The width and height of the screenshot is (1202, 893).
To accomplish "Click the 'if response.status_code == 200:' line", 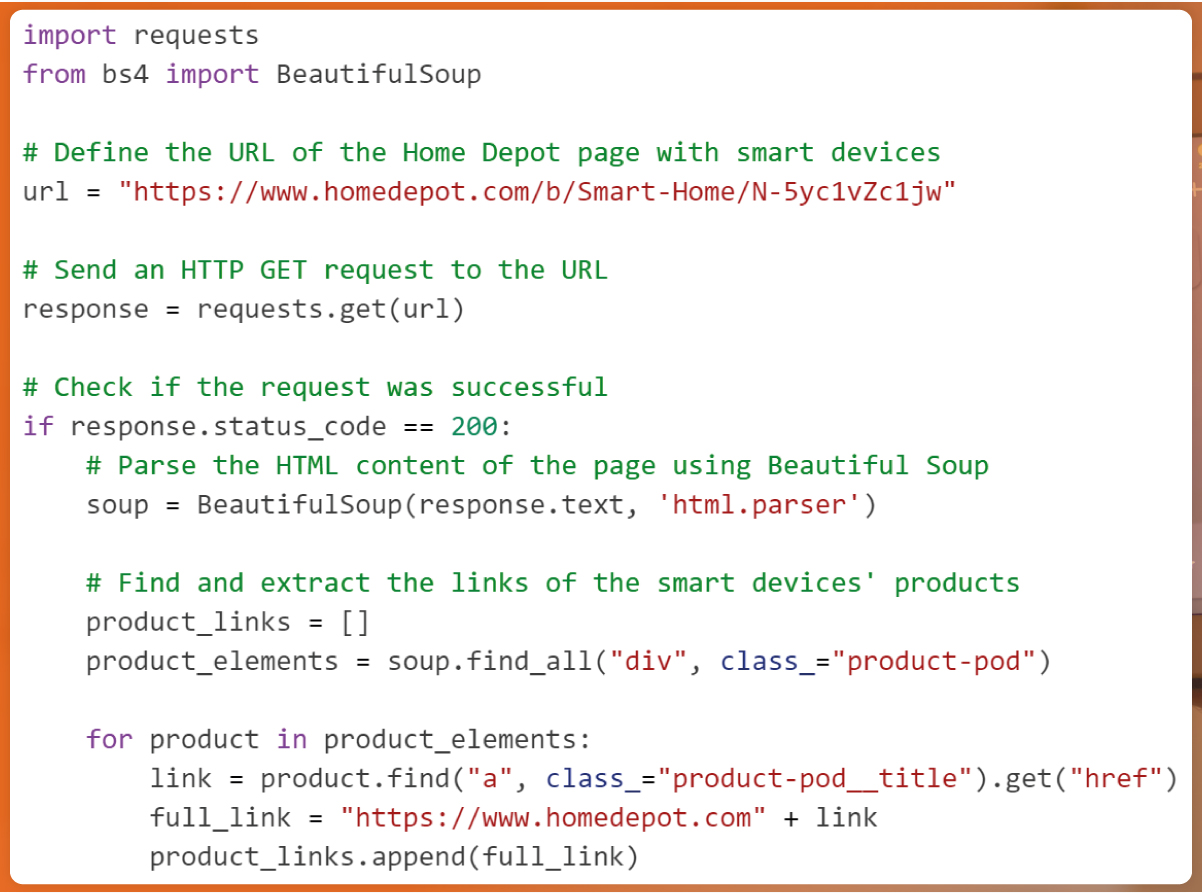I will click(267, 426).
